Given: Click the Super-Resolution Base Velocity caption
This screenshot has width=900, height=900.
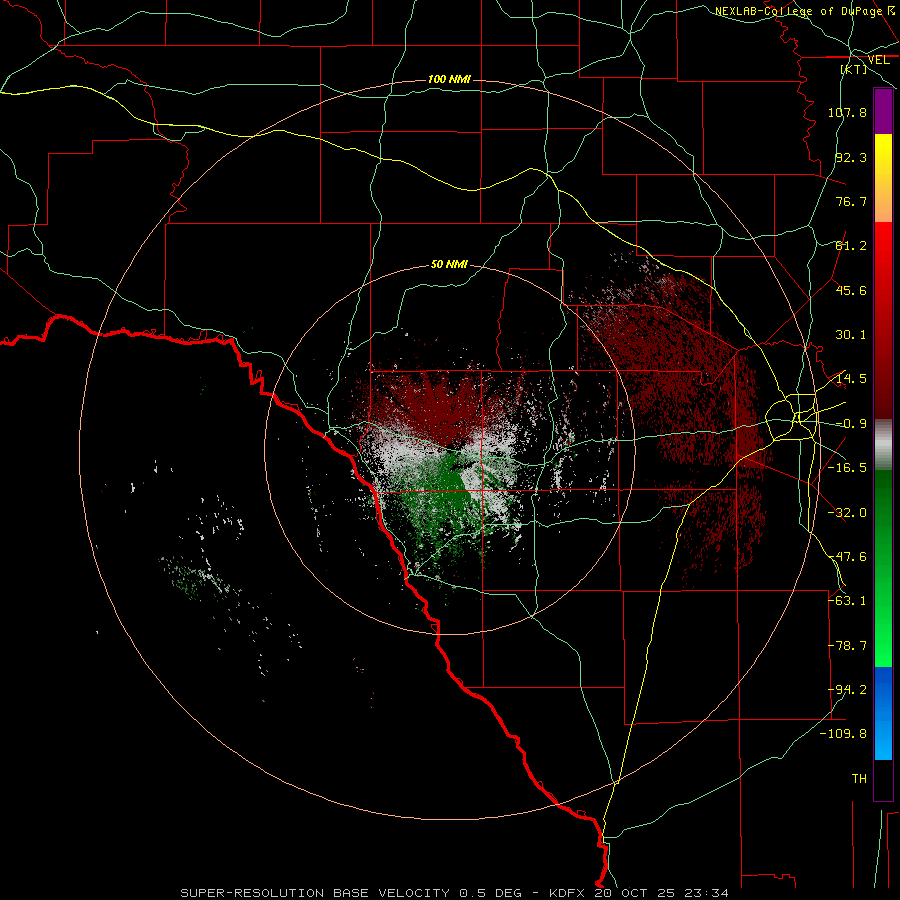Looking at the screenshot, I should click(x=455, y=893).
